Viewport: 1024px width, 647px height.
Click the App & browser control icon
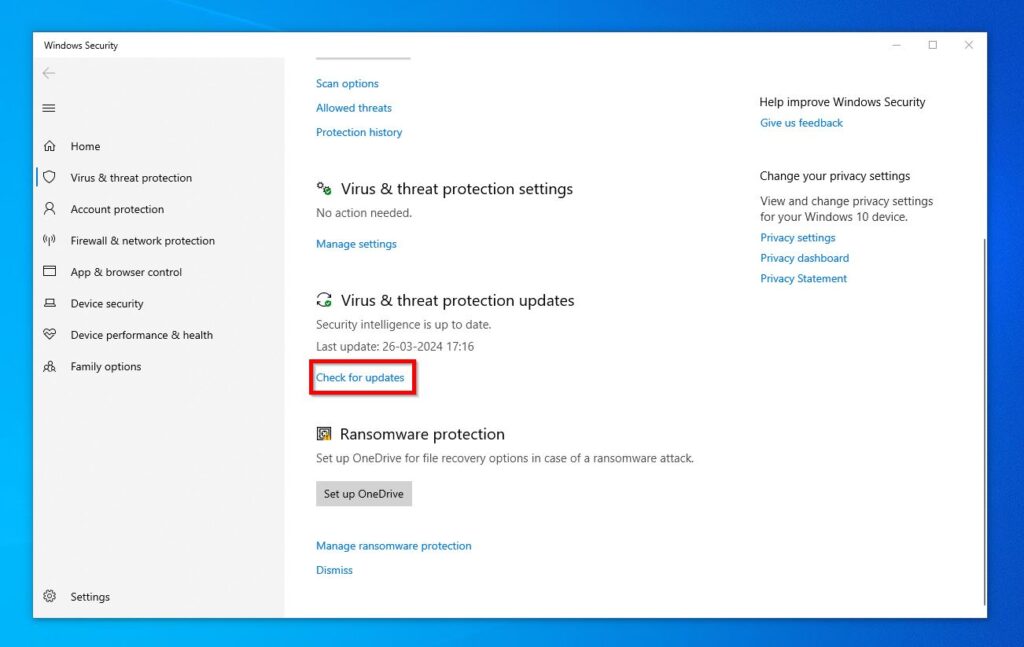pyautogui.click(x=50, y=272)
